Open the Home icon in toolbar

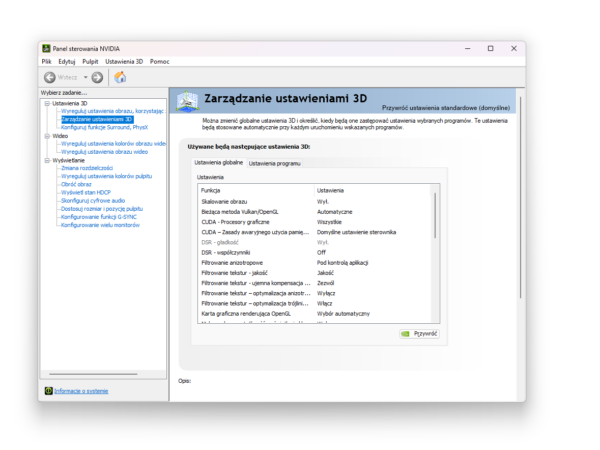click(x=120, y=77)
